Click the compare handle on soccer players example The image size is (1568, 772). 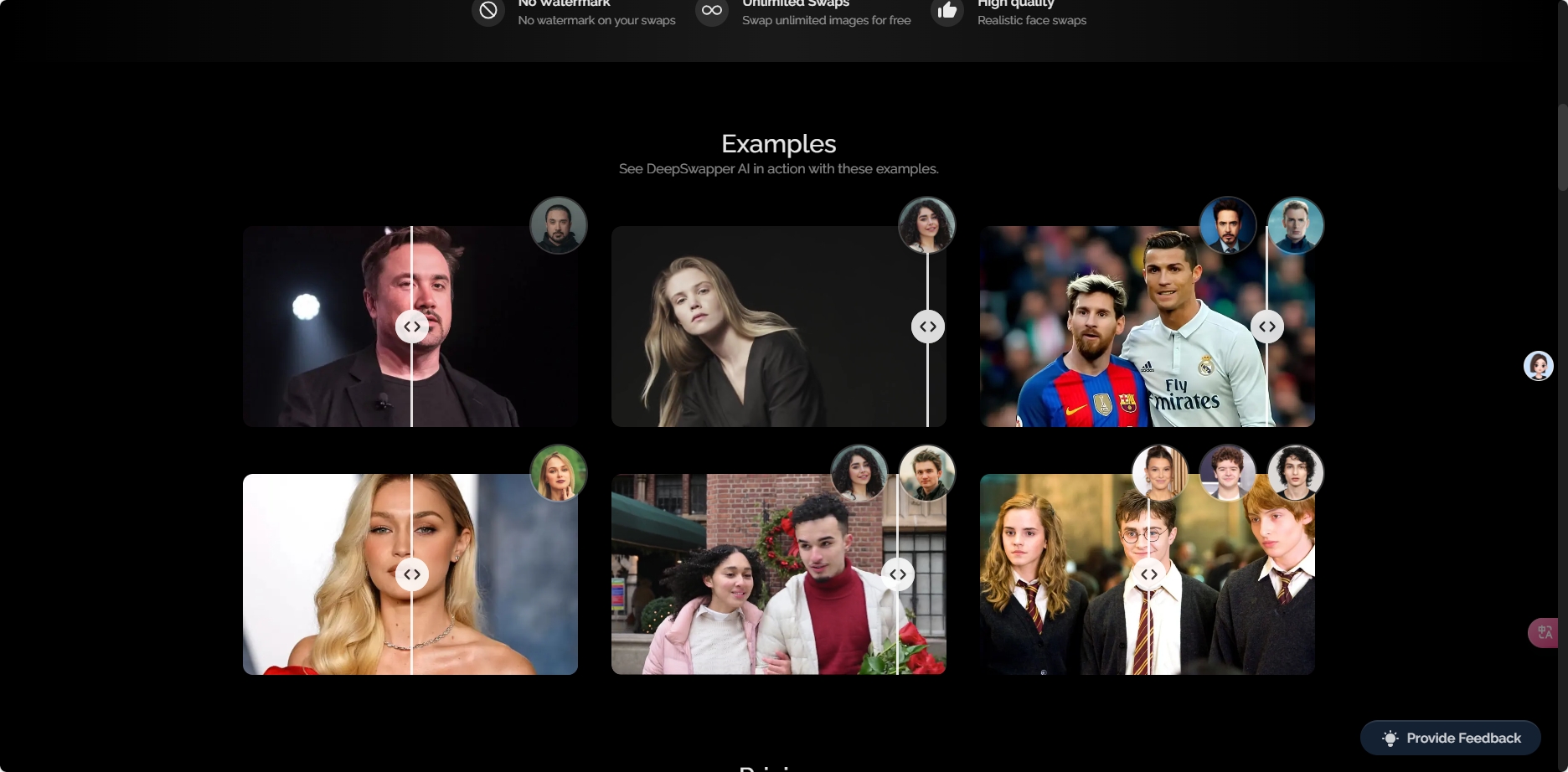(x=1267, y=327)
